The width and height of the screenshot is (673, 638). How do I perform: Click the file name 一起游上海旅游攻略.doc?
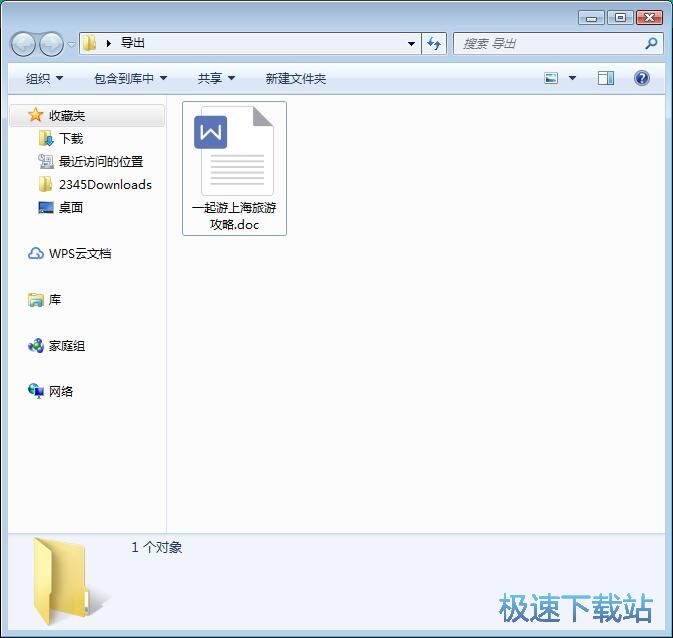(234, 216)
